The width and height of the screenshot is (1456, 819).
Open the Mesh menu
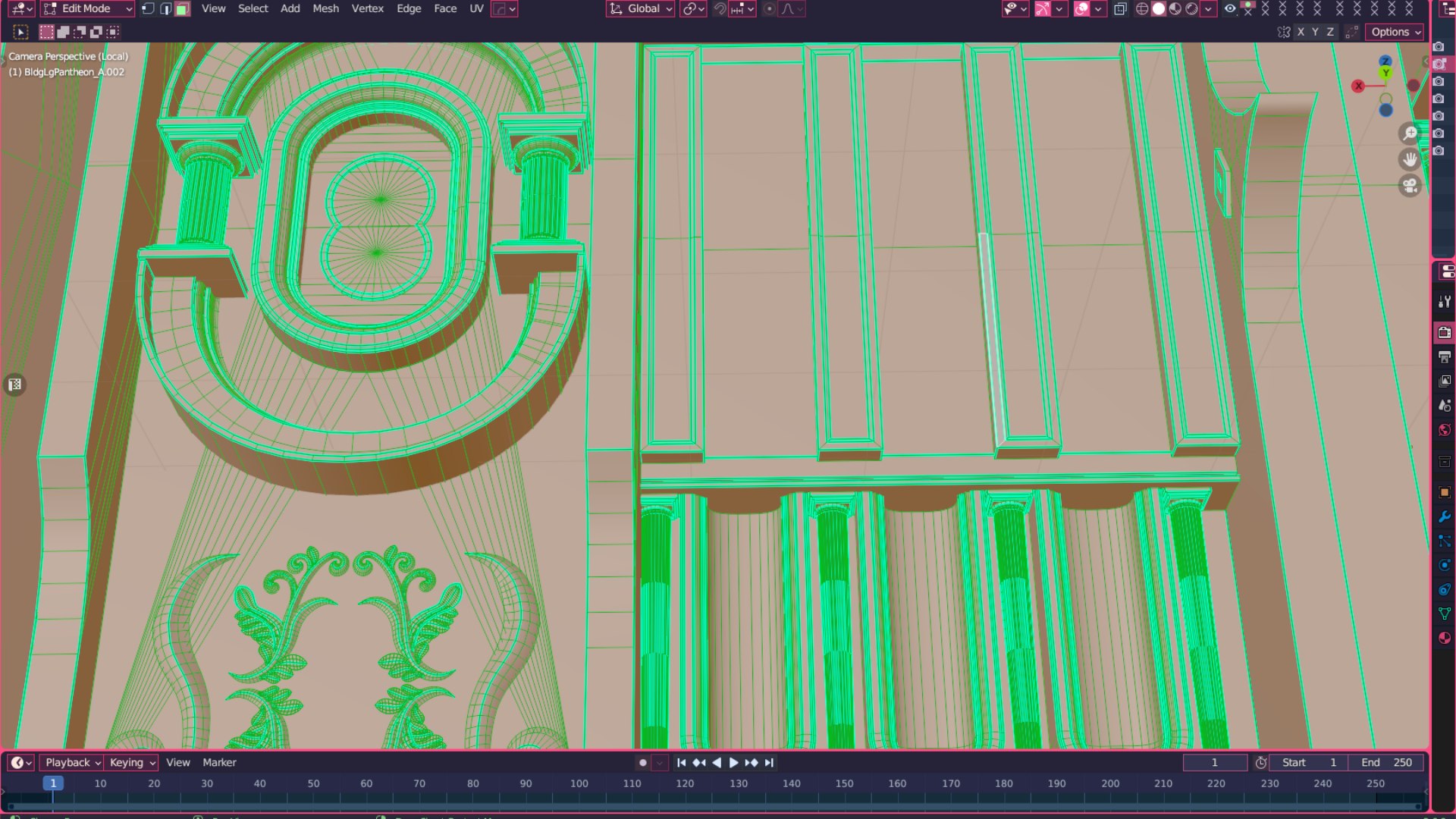click(x=325, y=9)
